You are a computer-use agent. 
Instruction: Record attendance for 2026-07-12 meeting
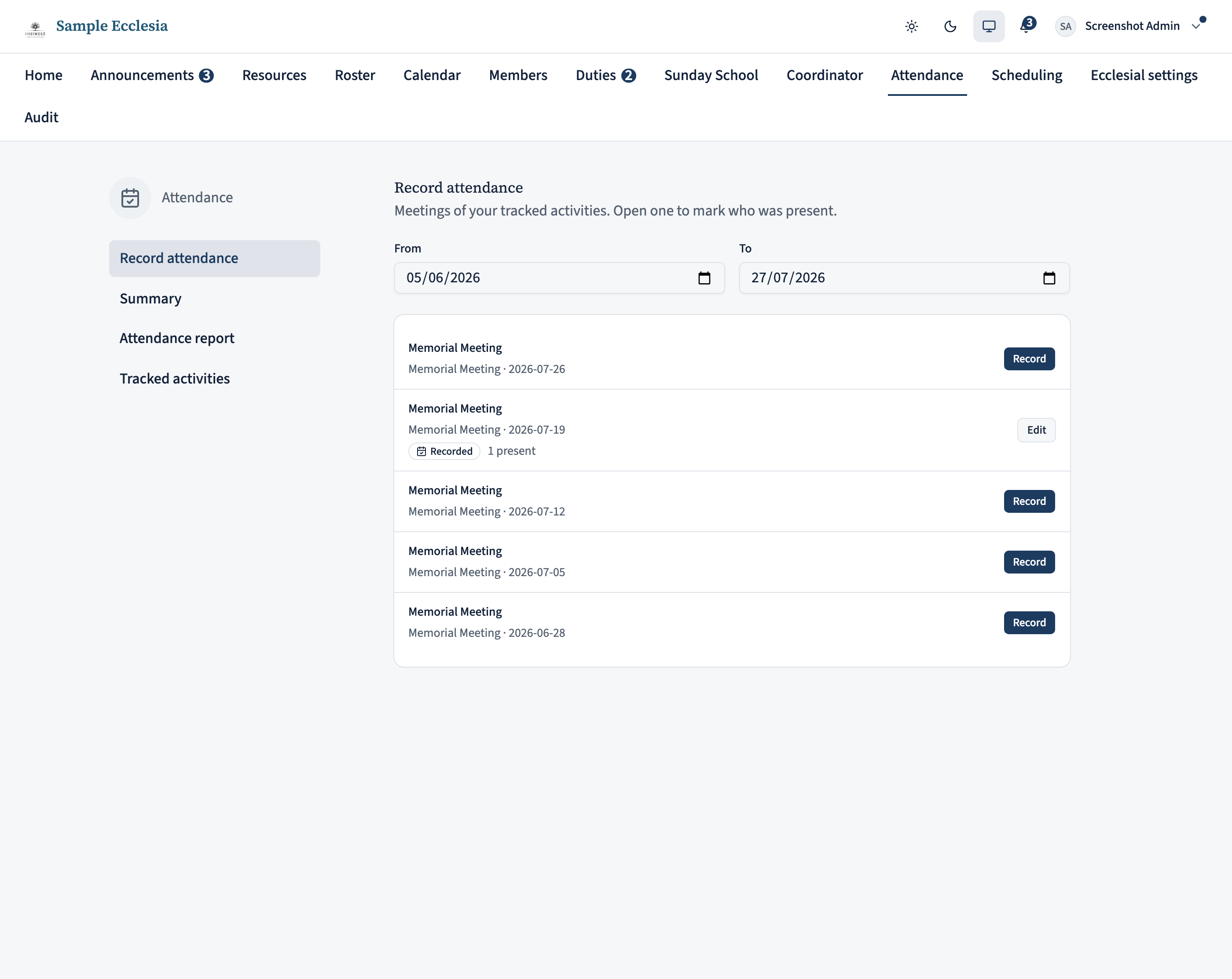[x=1029, y=501]
